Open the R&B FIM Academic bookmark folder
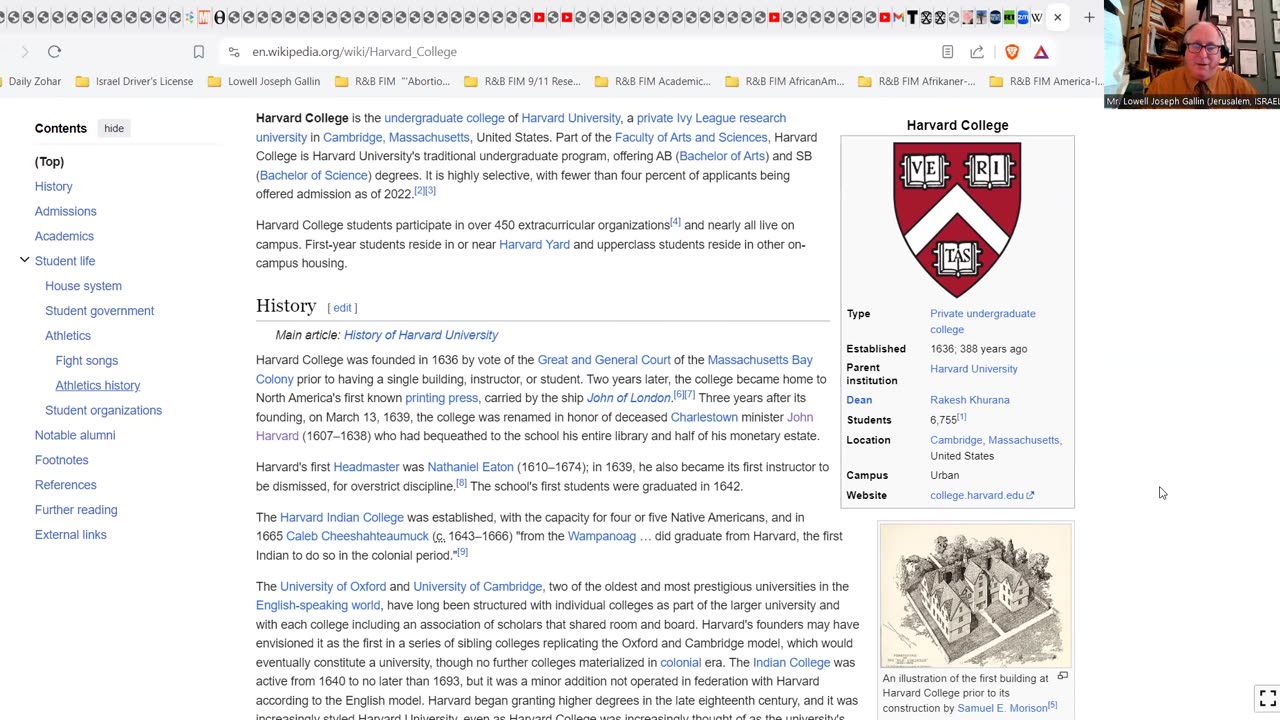The width and height of the screenshot is (1280, 720). point(652,81)
